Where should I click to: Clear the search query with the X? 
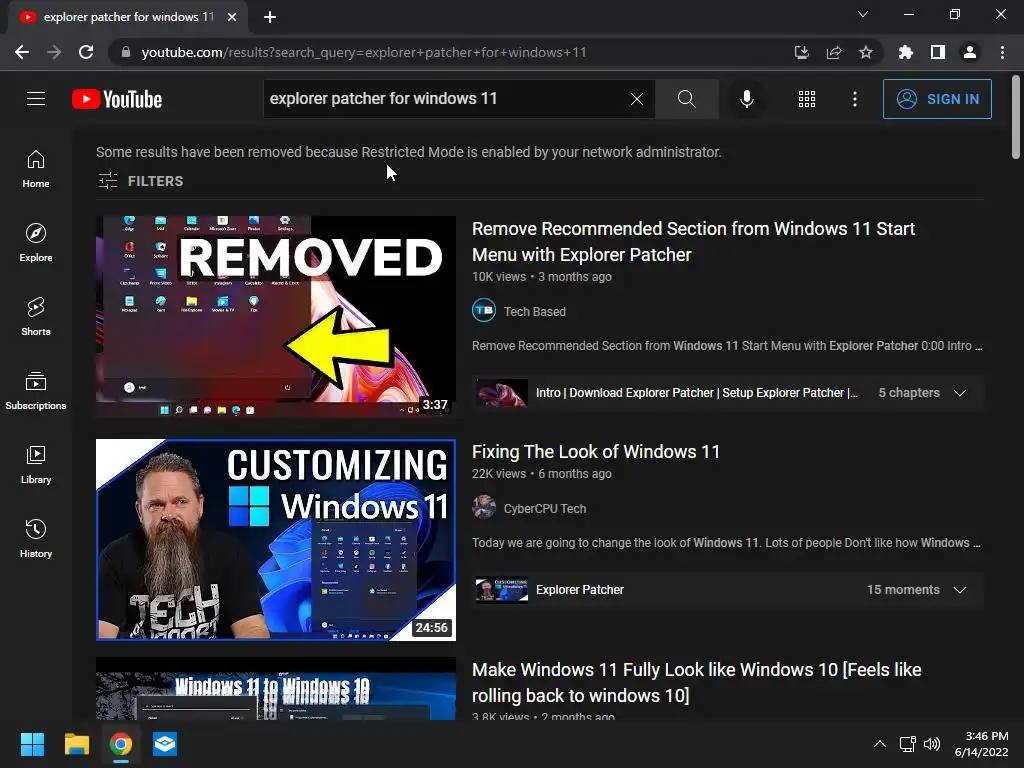[637, 99]
